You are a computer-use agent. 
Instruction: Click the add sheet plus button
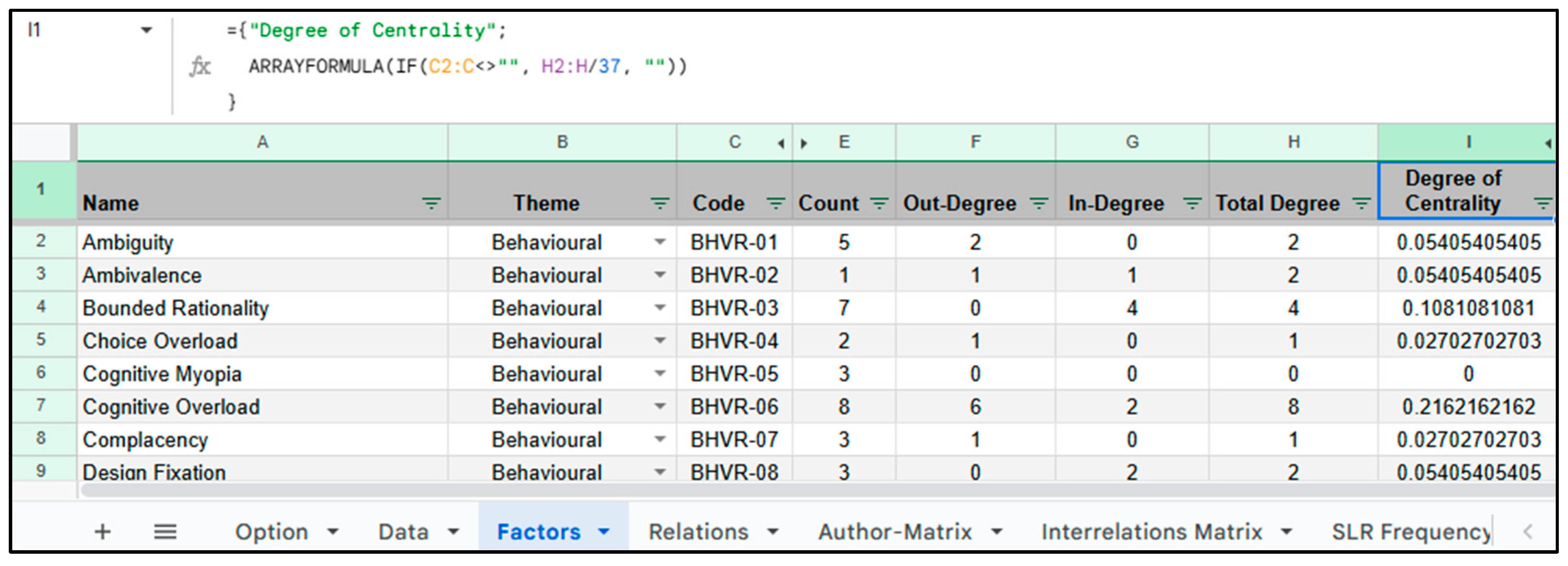103,532
